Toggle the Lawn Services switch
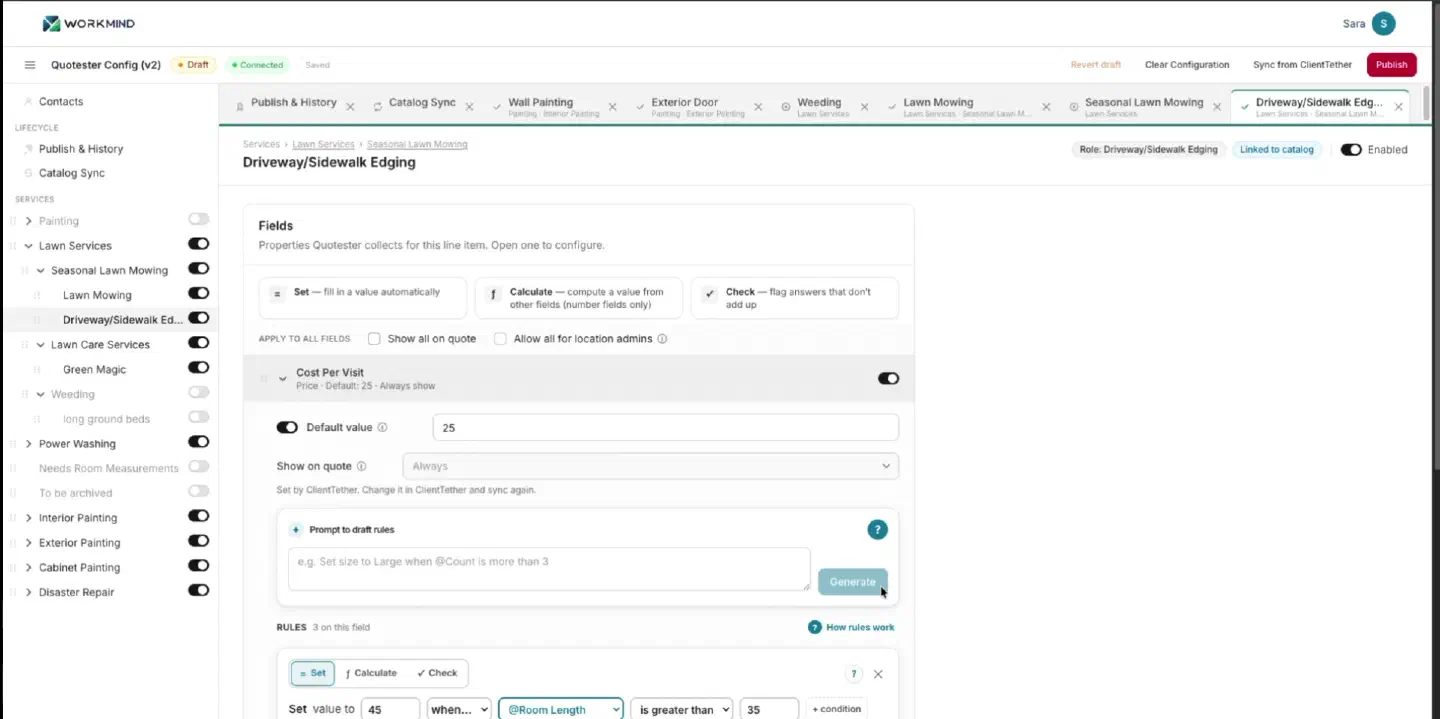1440x719 pixels. 199,244
